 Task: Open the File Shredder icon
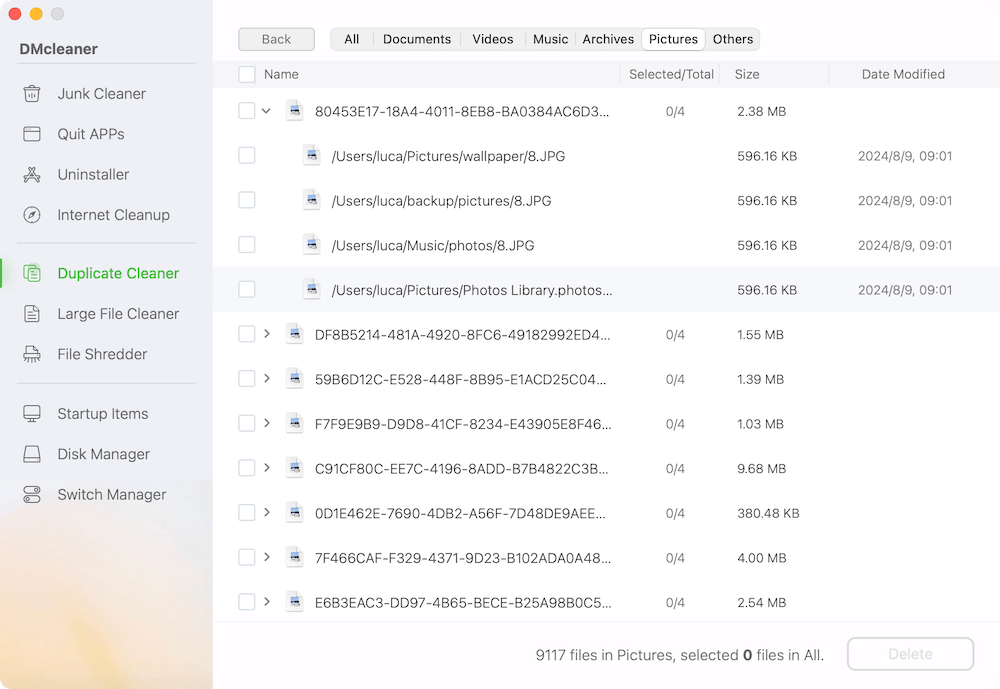(32, 354)
